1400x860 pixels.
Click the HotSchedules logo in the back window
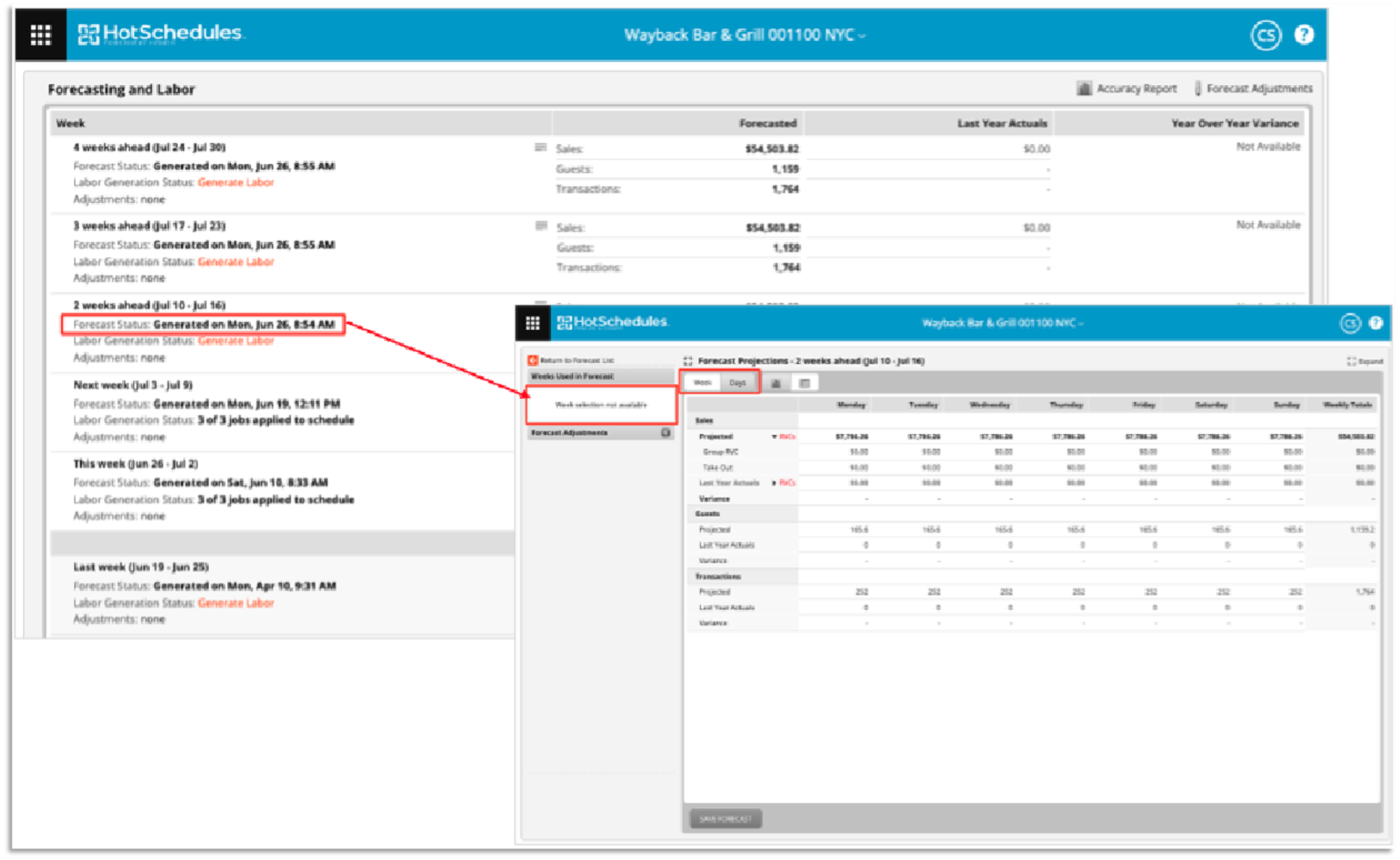tap(161, 34)
